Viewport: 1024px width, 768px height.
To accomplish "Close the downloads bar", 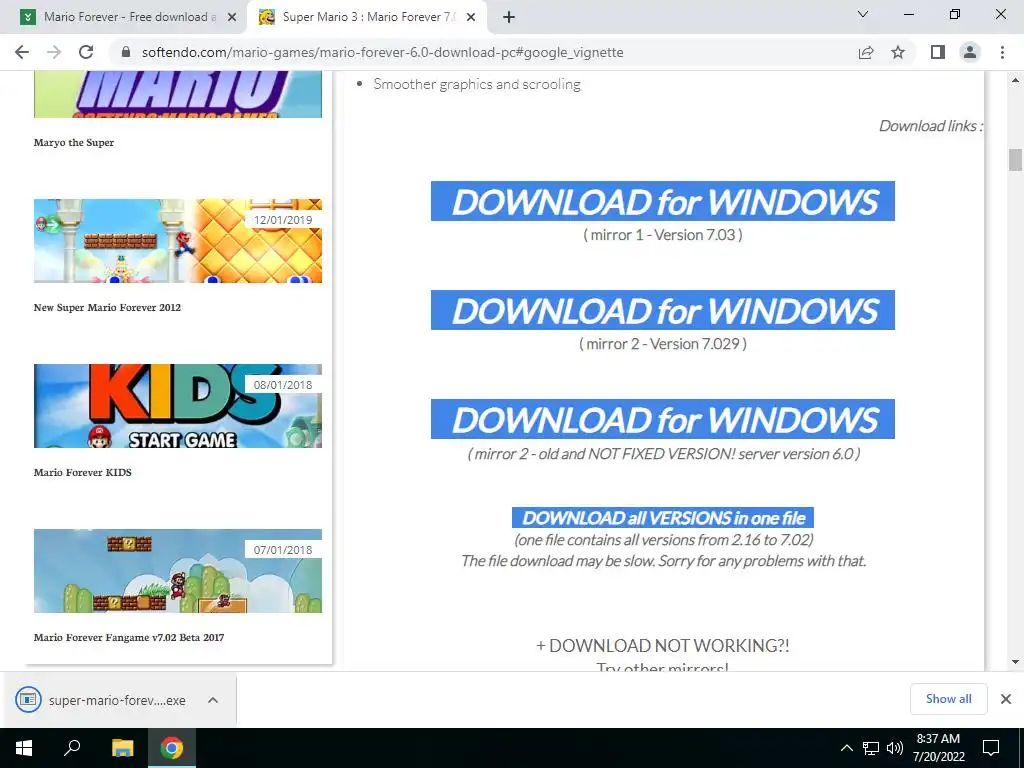I will pyautogui.click(x=1006, y=699).
